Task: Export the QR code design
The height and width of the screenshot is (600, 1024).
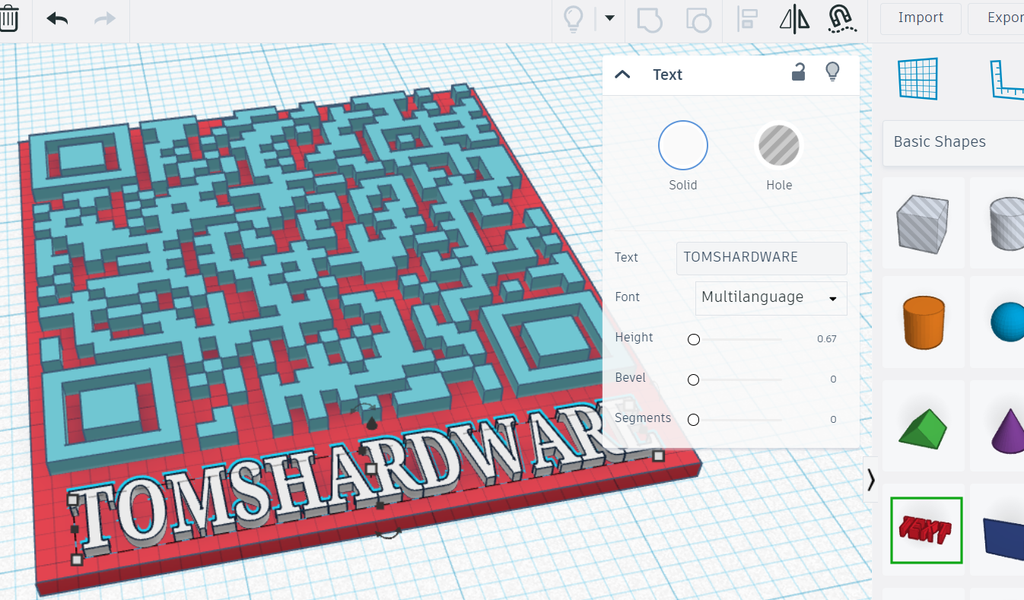Action: tap(1005, 18)
